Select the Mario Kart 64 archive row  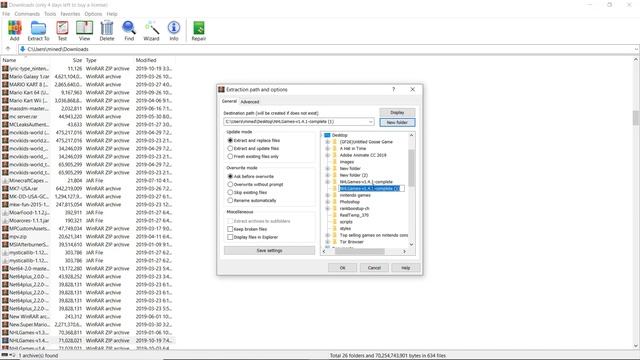coord(87,92)
